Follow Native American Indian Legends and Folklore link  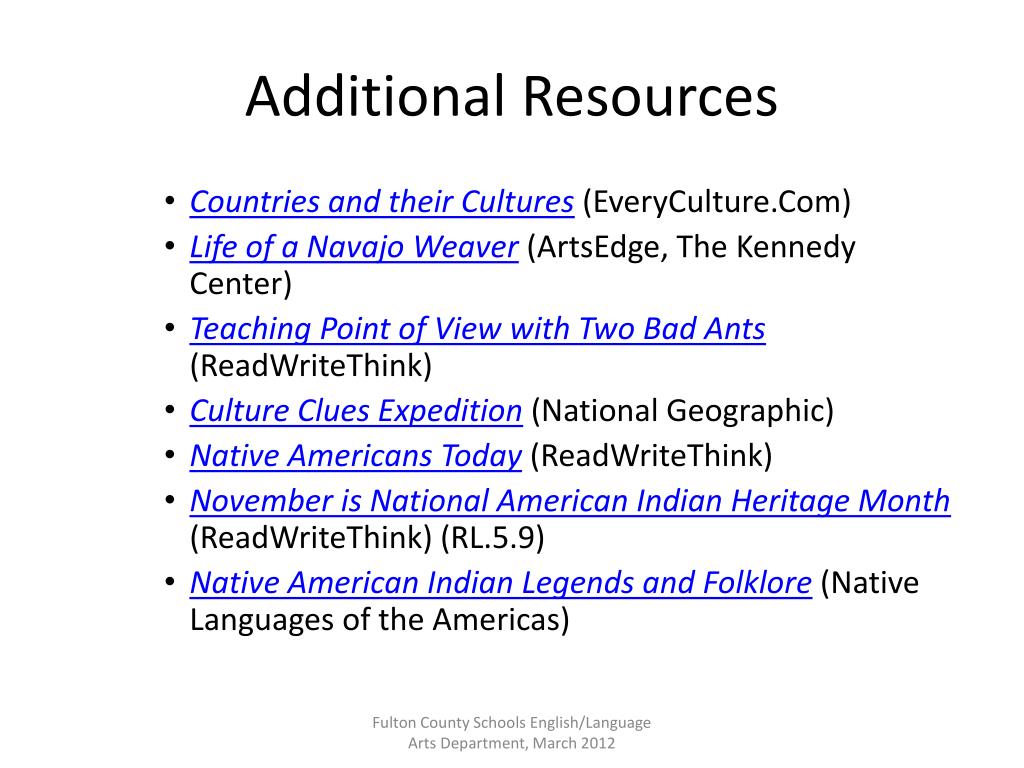(x=501, y=583)
